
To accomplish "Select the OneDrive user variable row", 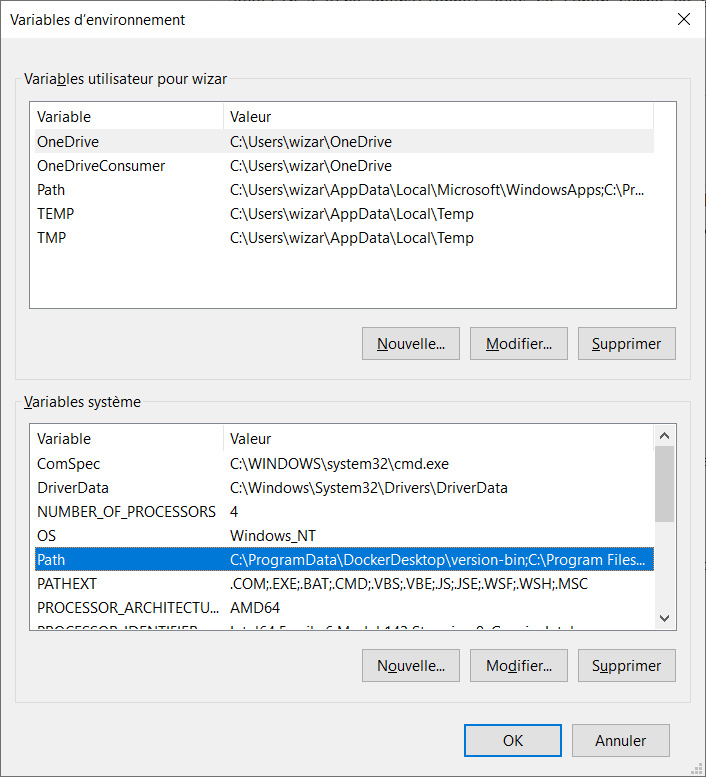I will (x=344, y=142).
